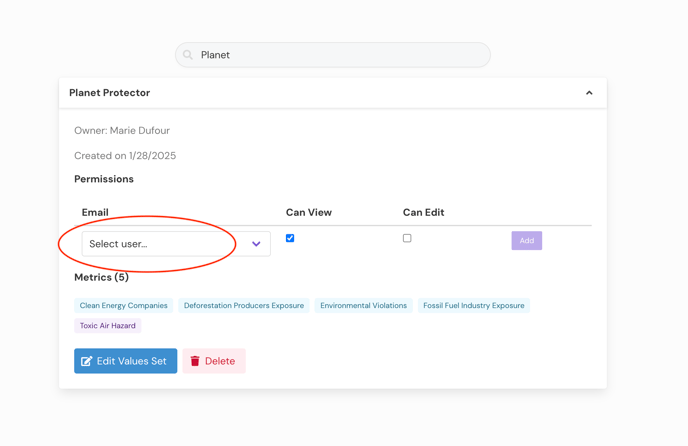This screenshot has width=688, height=446.
Task: Select the Clean Energy Companies metric tag
Action: click(124, 306)
